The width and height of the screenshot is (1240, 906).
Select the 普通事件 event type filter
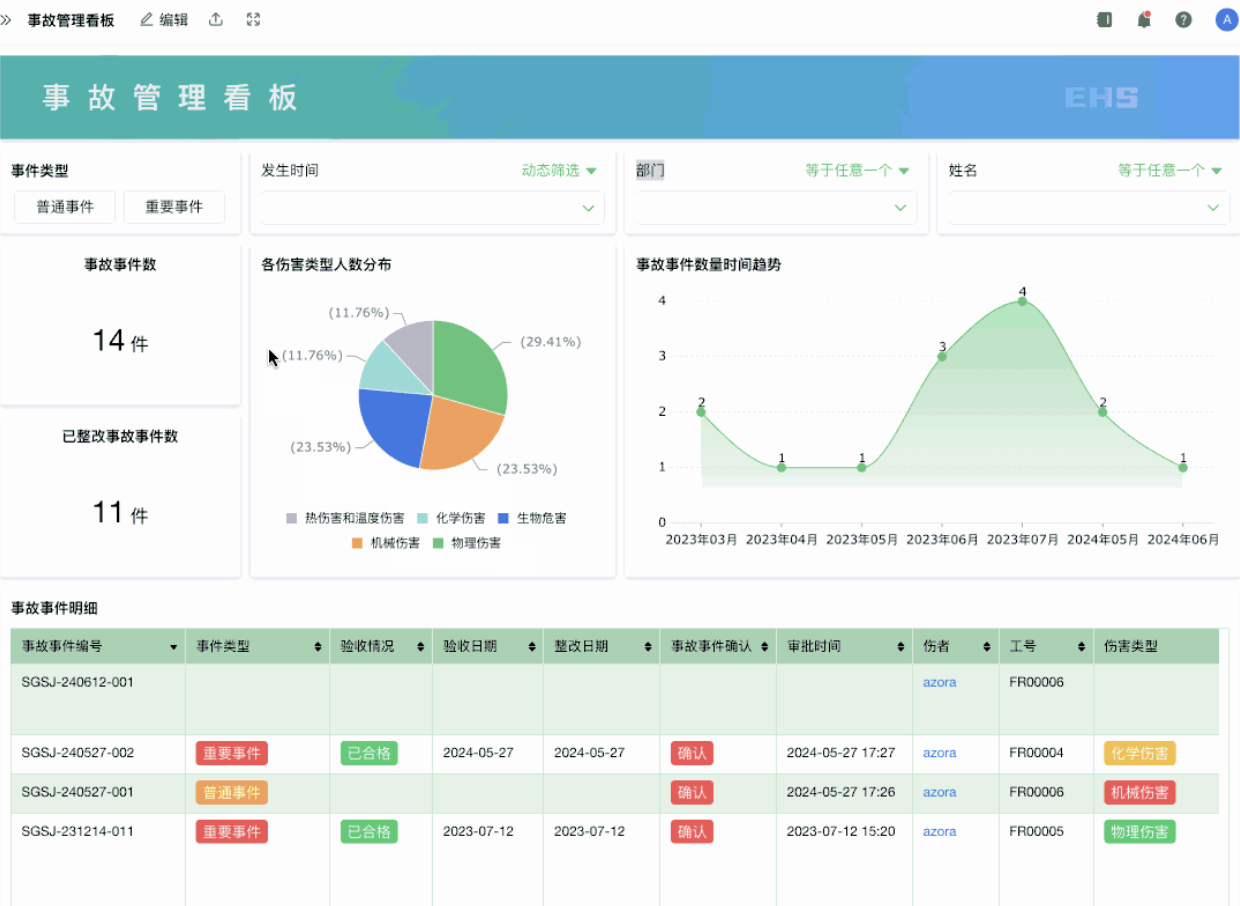(x=65, y=207)
